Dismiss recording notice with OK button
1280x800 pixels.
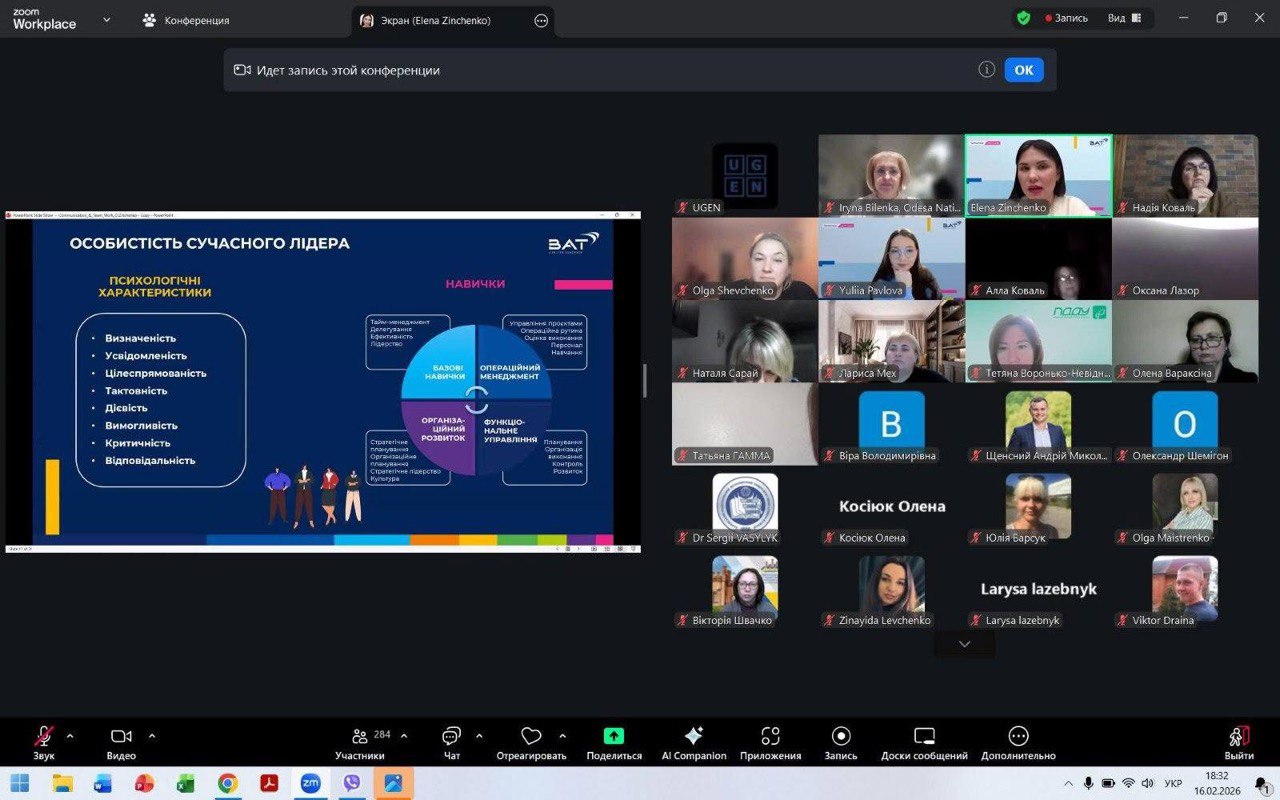tap(1023, 70)
